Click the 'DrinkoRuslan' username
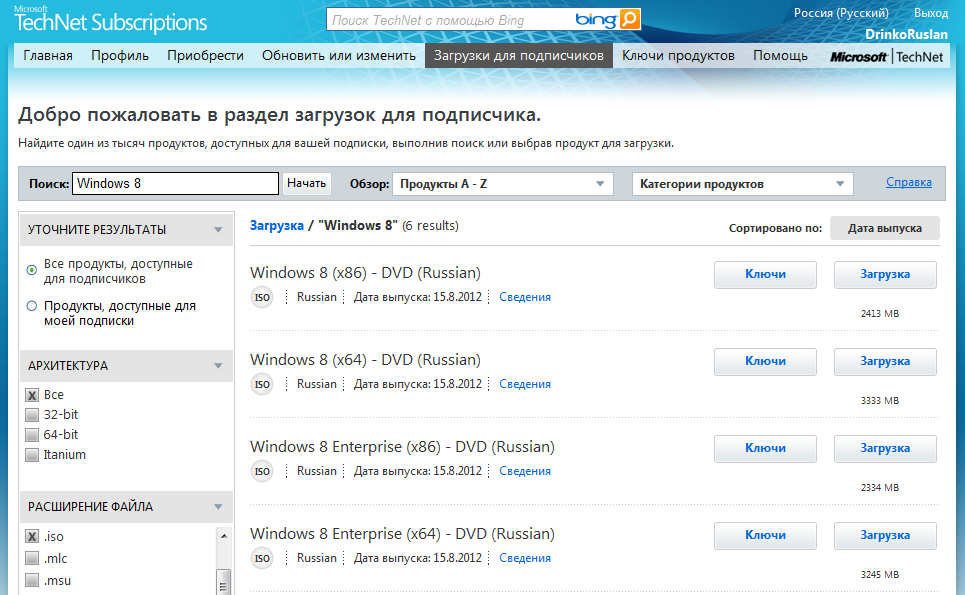The height and width of the screenshot is (595, 965). 907,34
